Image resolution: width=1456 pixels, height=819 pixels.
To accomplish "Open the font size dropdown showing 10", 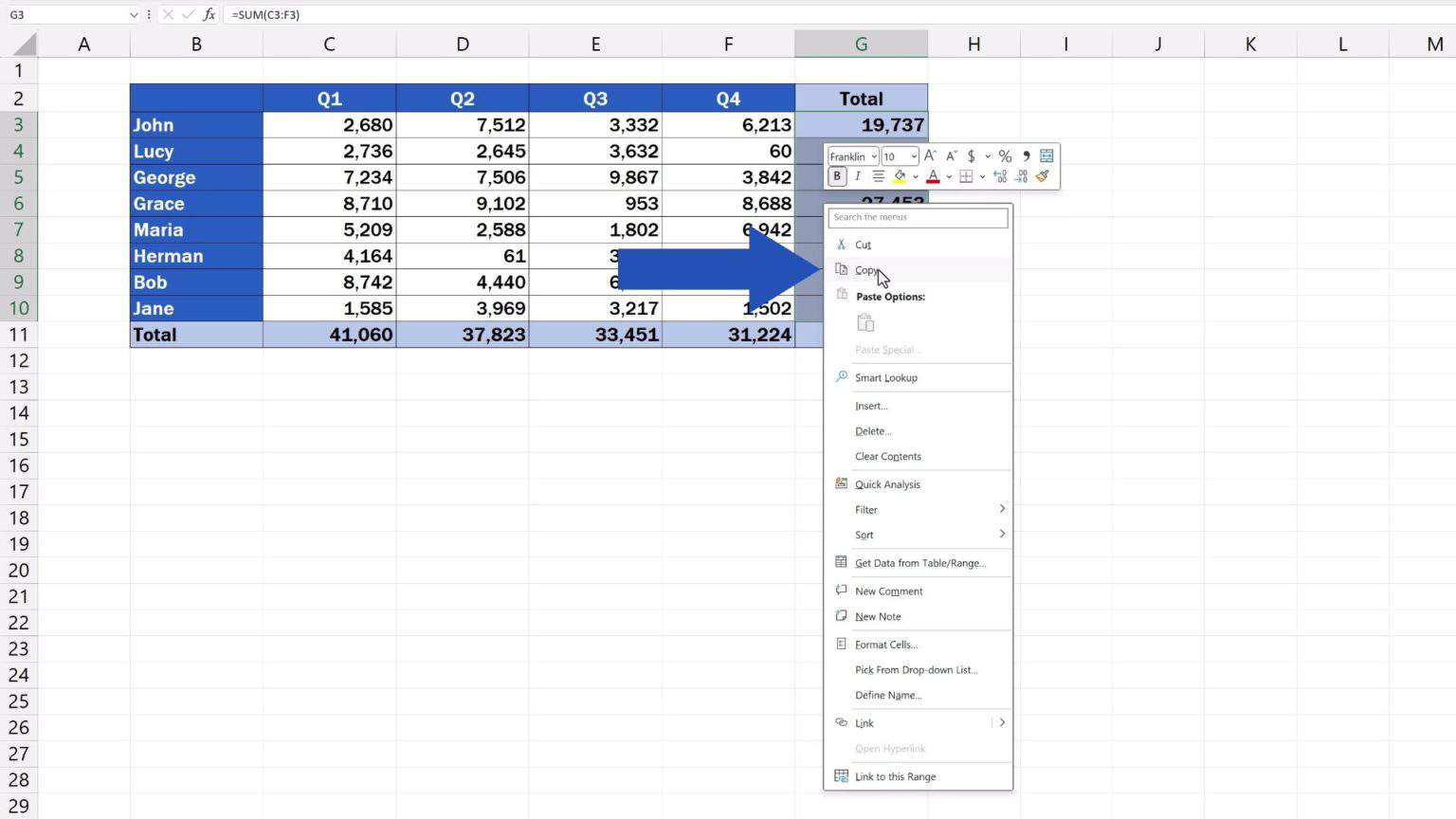I will tap(899, 156).
